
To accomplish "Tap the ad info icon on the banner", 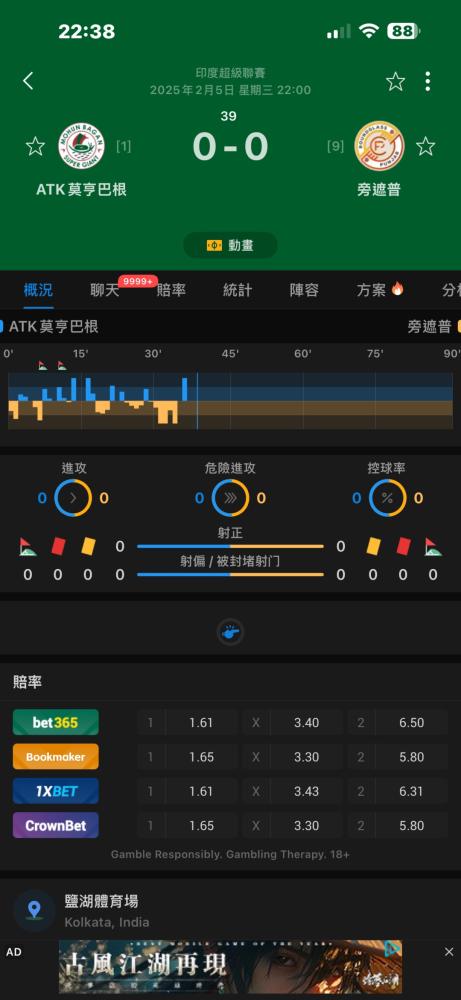I will click(393, 950).
